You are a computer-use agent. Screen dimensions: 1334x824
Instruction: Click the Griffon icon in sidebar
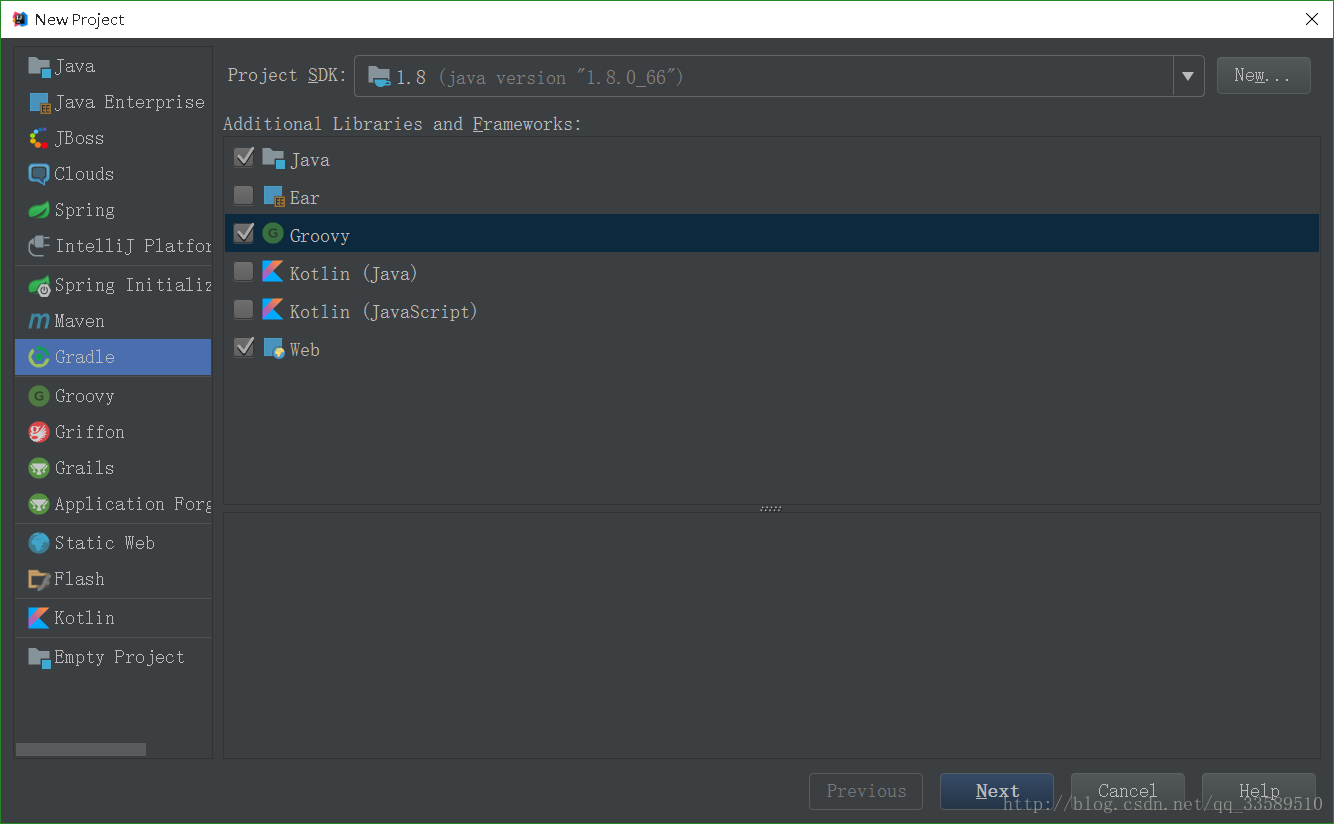pos(39,433)
